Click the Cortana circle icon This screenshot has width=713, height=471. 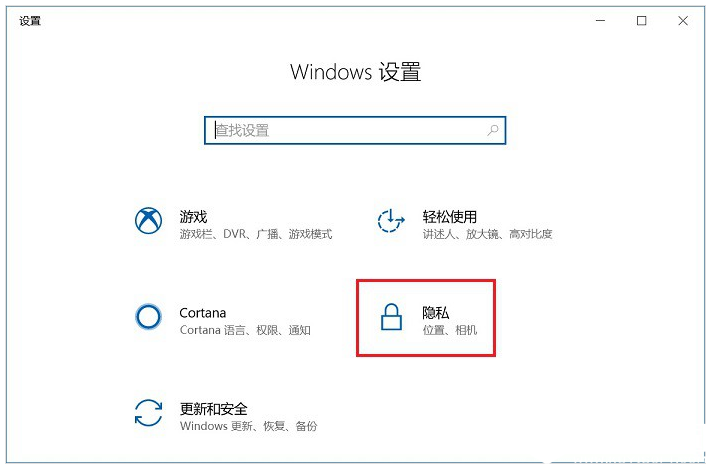[149, 316]
